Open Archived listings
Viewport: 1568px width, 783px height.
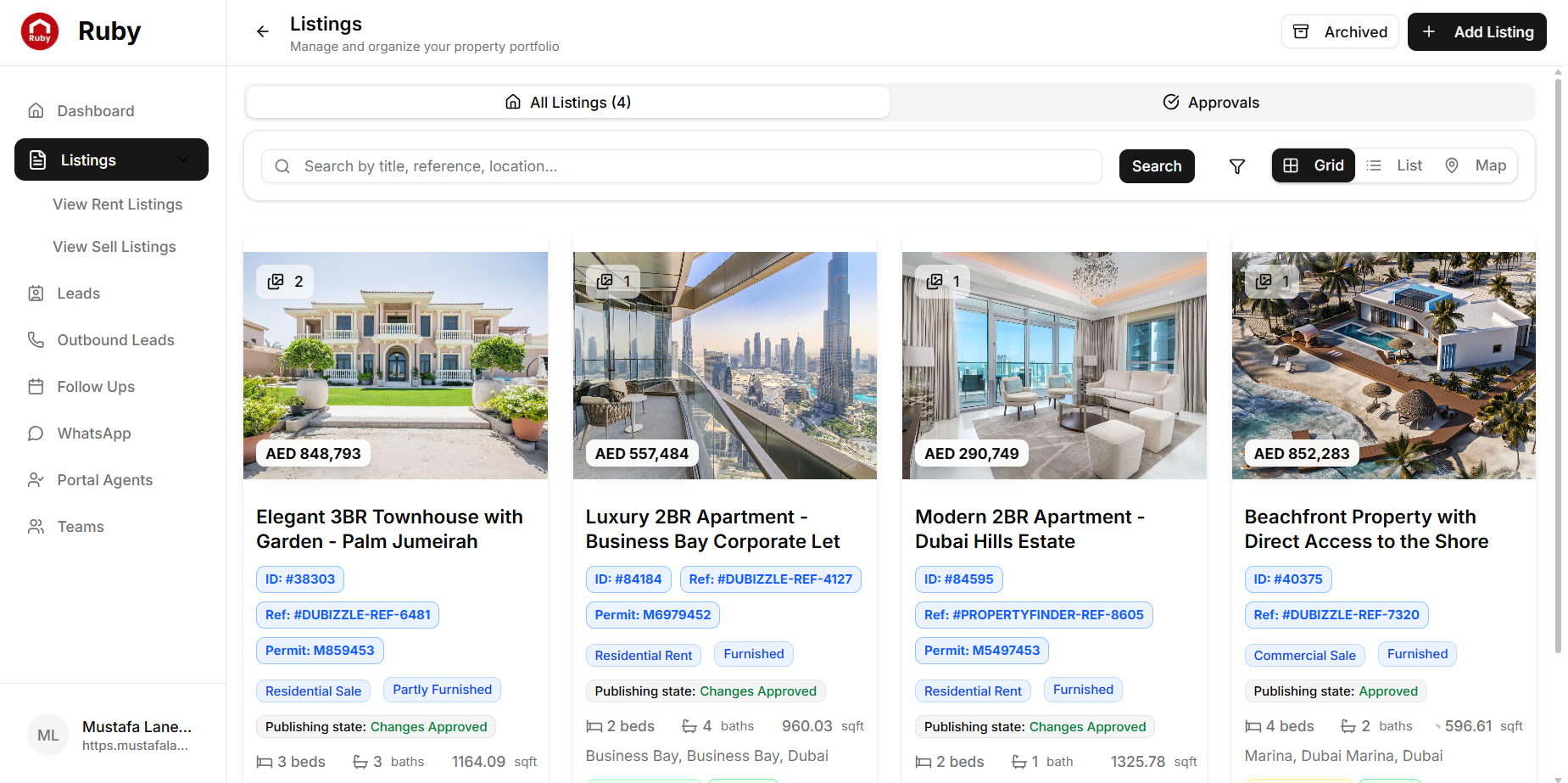1340,31
